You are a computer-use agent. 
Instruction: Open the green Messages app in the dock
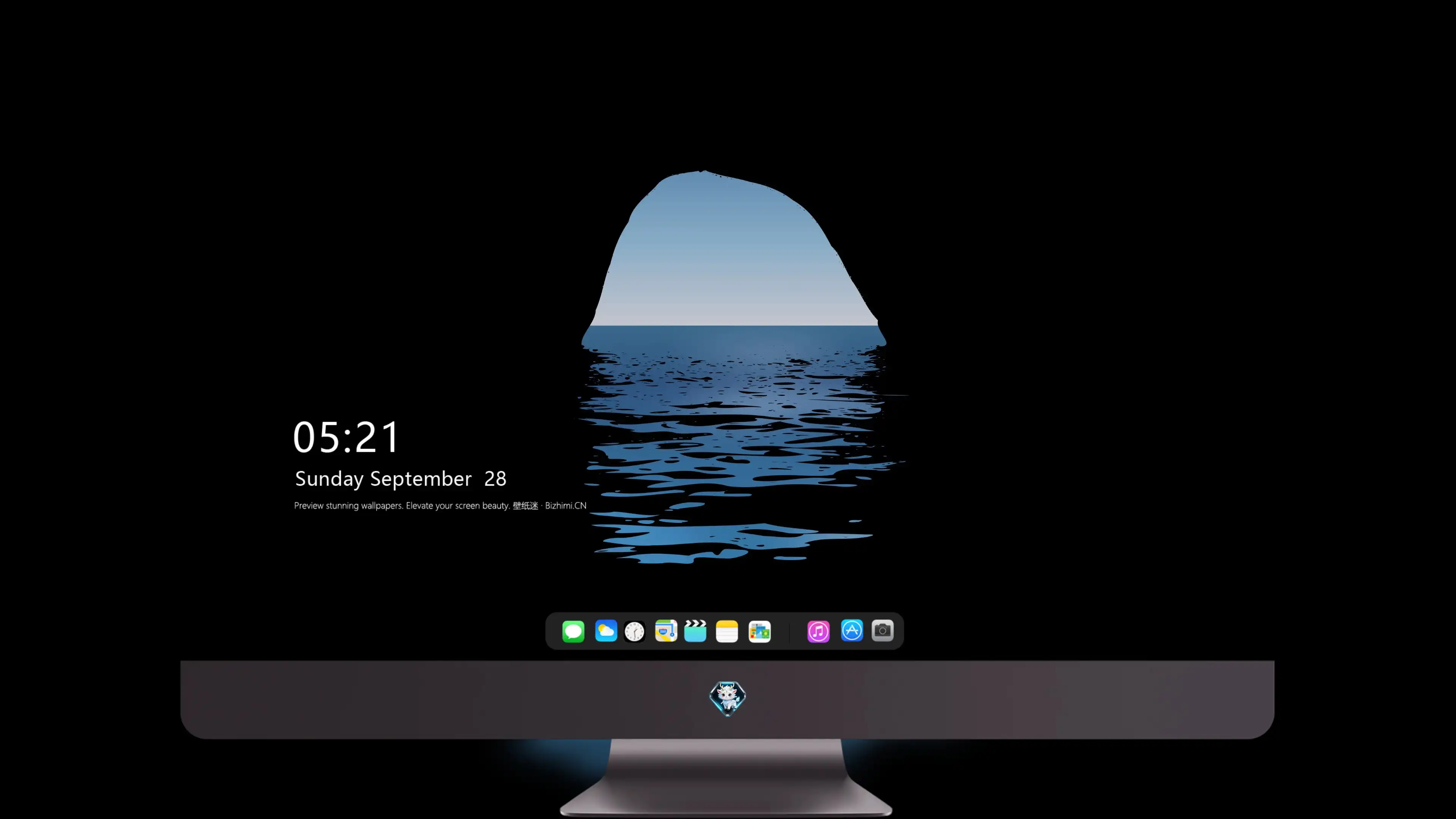(x=573, y=631)
